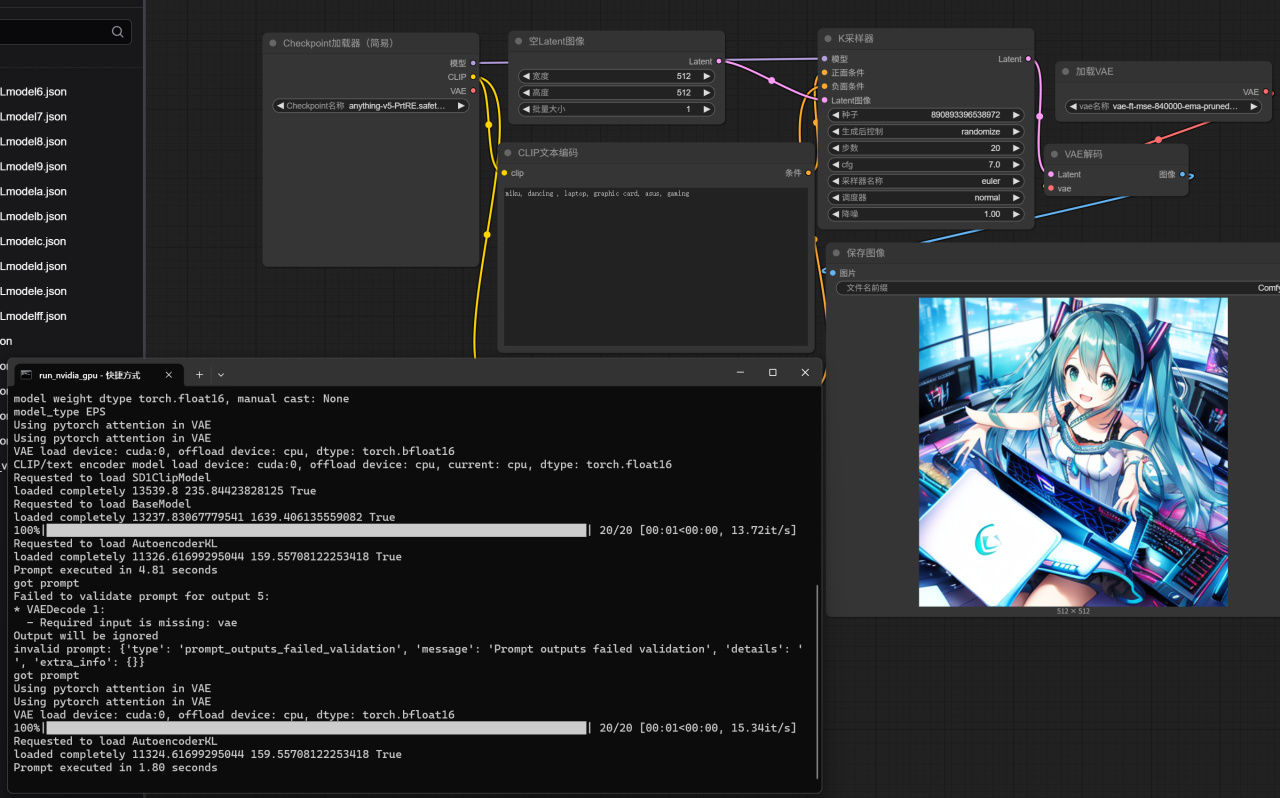Click the 负面条件 input socket on K采样器
The image size is (1280, 798).
825,86
